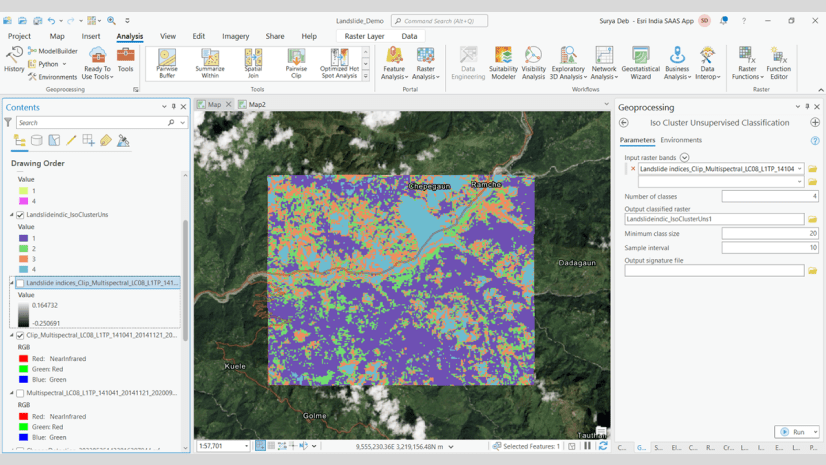
Task: Open Environments settings in ribbon
Action: pos(53,77)
